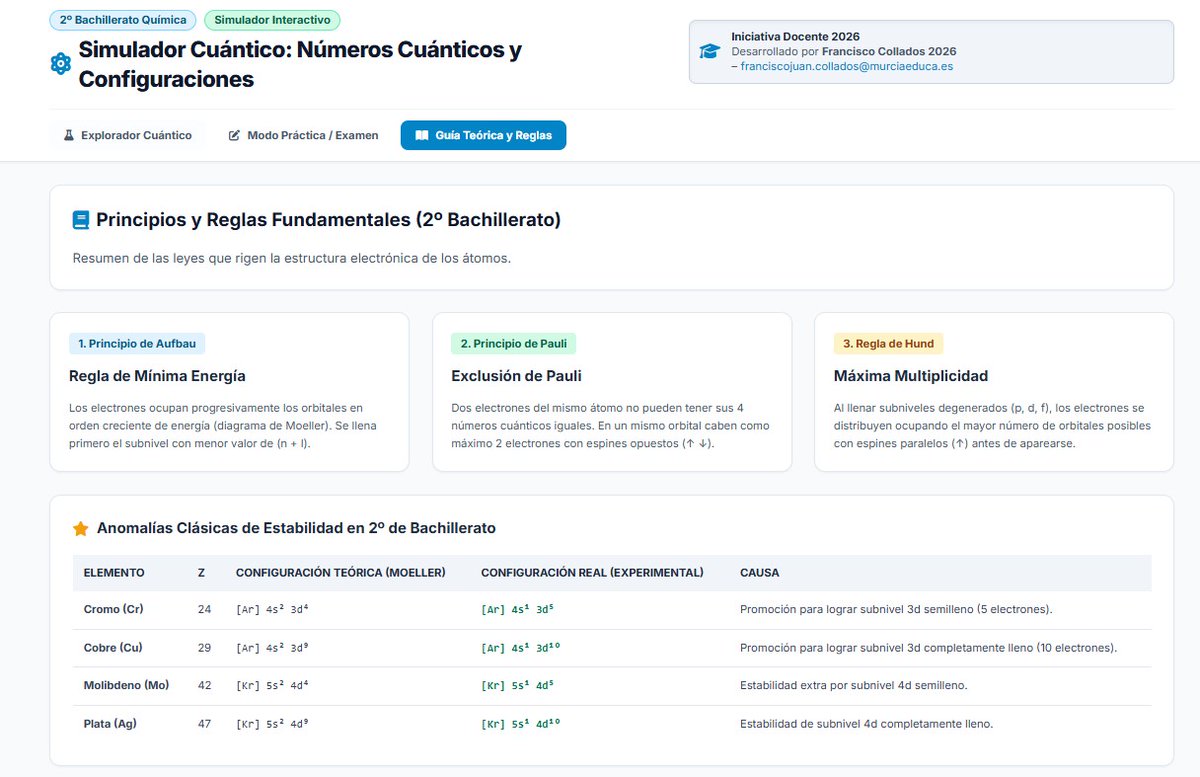
Task: Select the Plata (Ag) table row
Action: pos(612,723)
